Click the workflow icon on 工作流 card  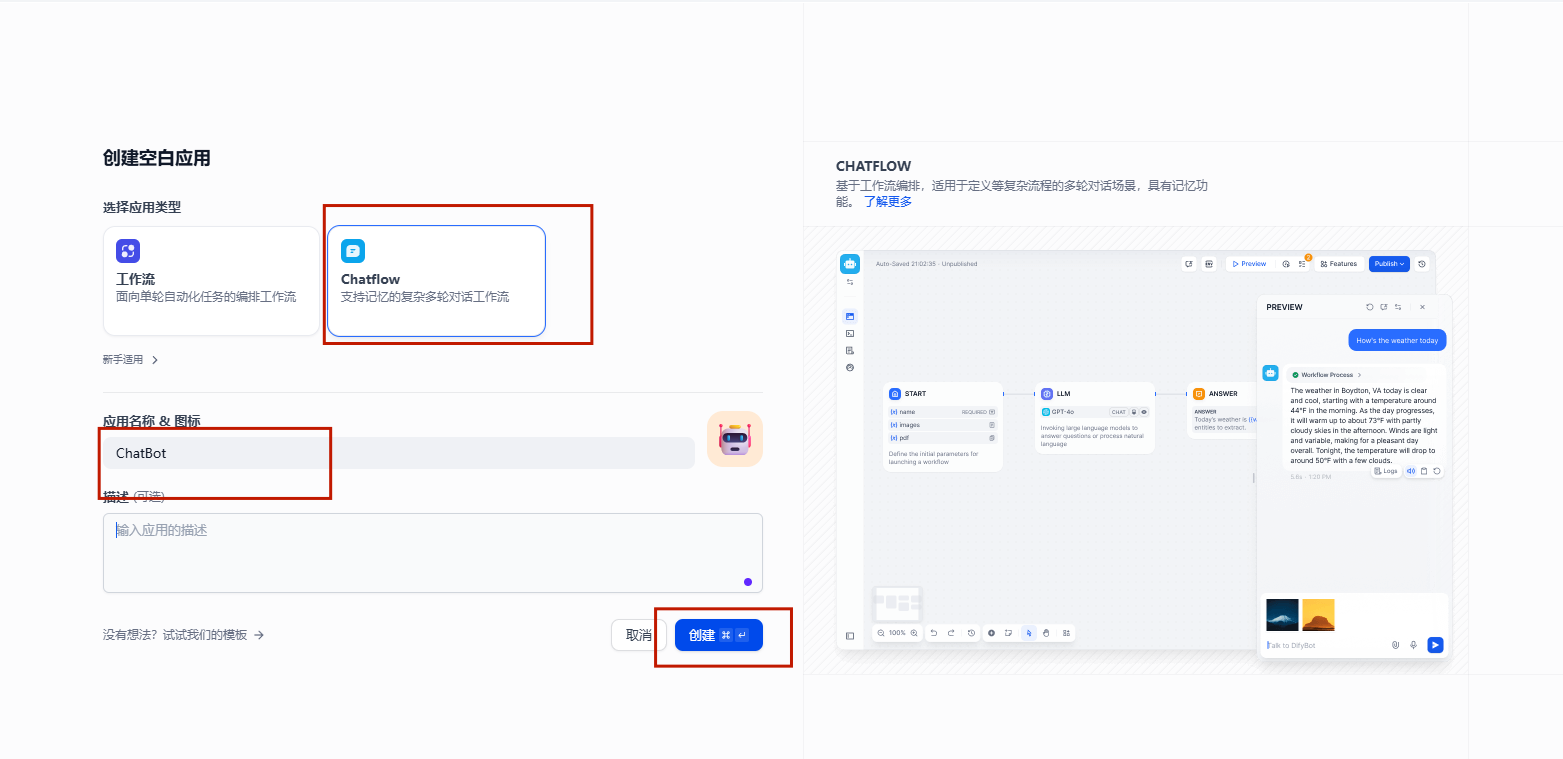[128, 251]
